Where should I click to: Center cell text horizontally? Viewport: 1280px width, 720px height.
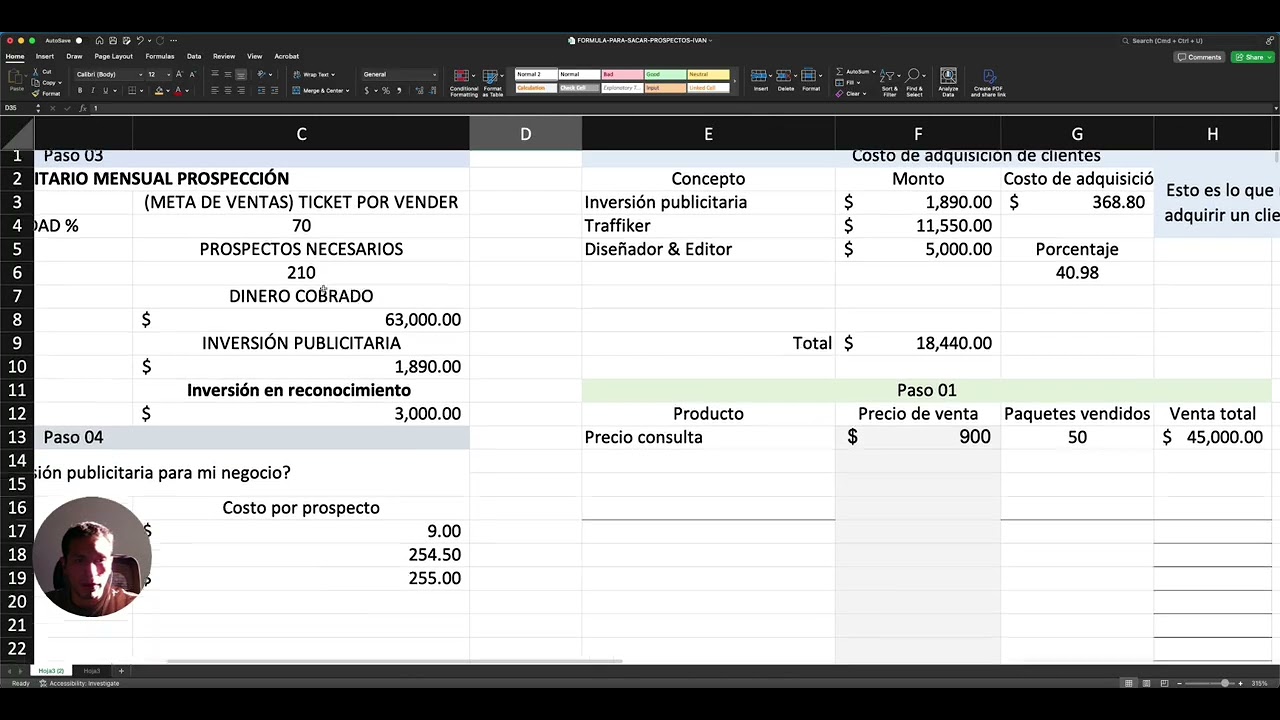(x=228, y=91)
